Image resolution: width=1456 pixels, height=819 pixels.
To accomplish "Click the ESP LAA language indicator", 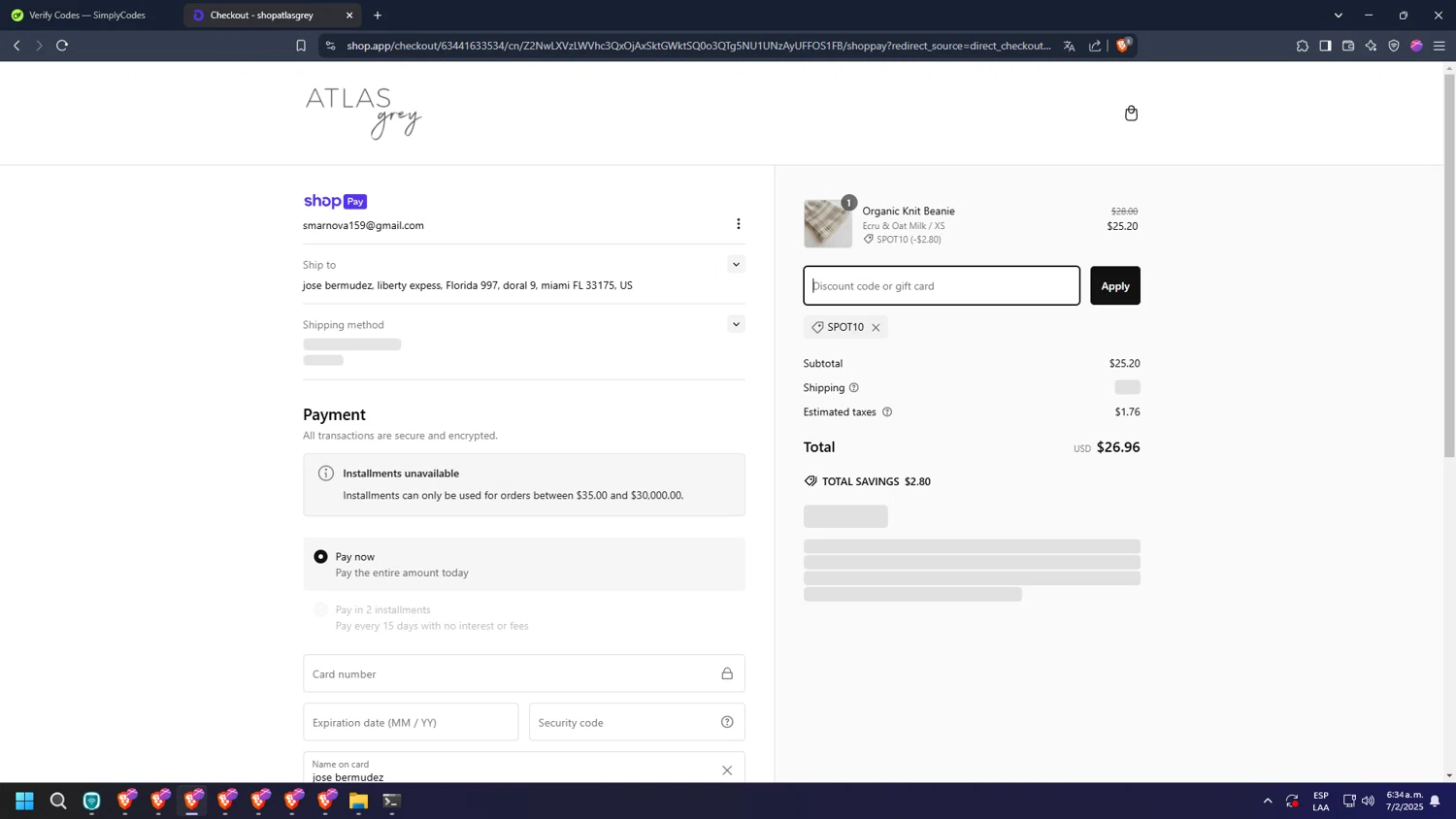I will click(1321, 801).
